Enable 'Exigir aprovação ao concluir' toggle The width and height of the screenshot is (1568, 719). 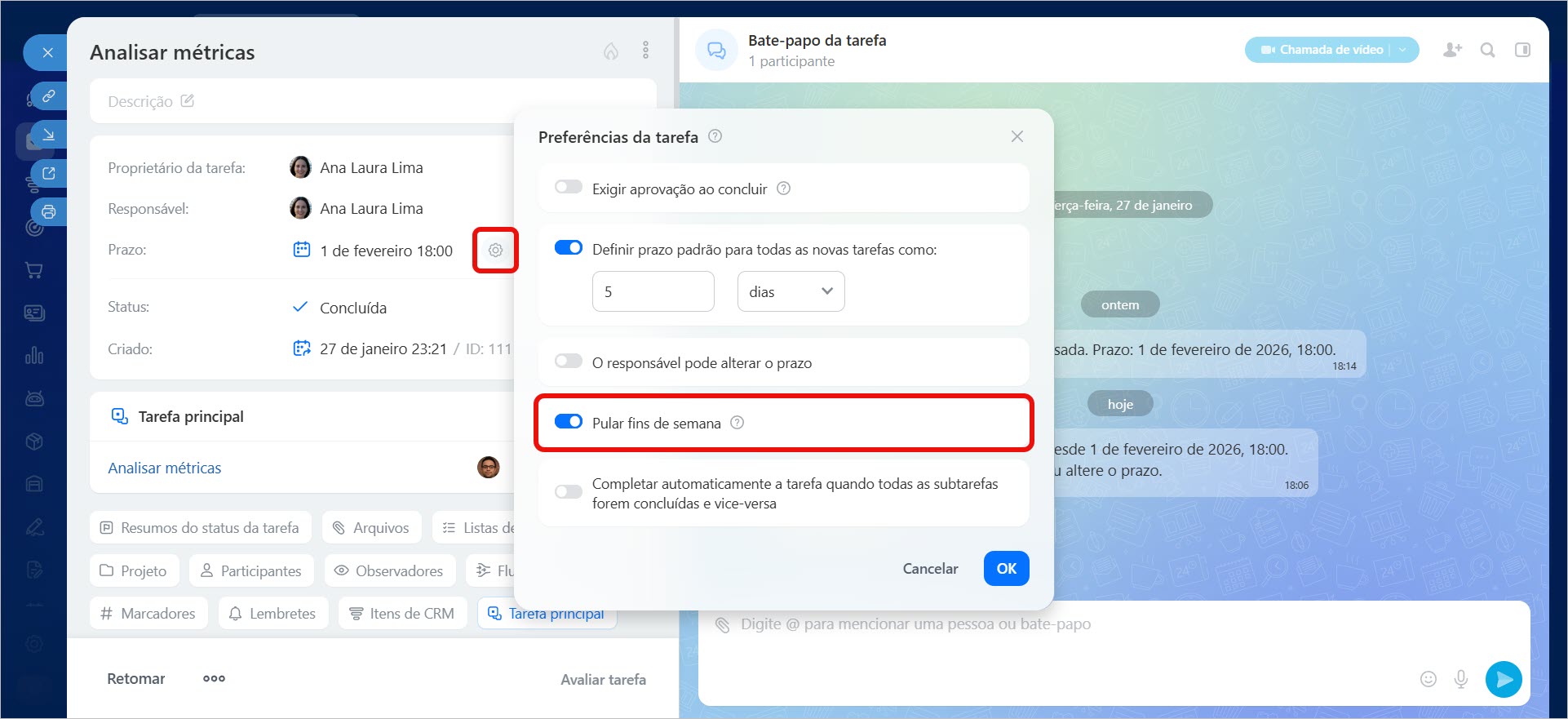569,188
